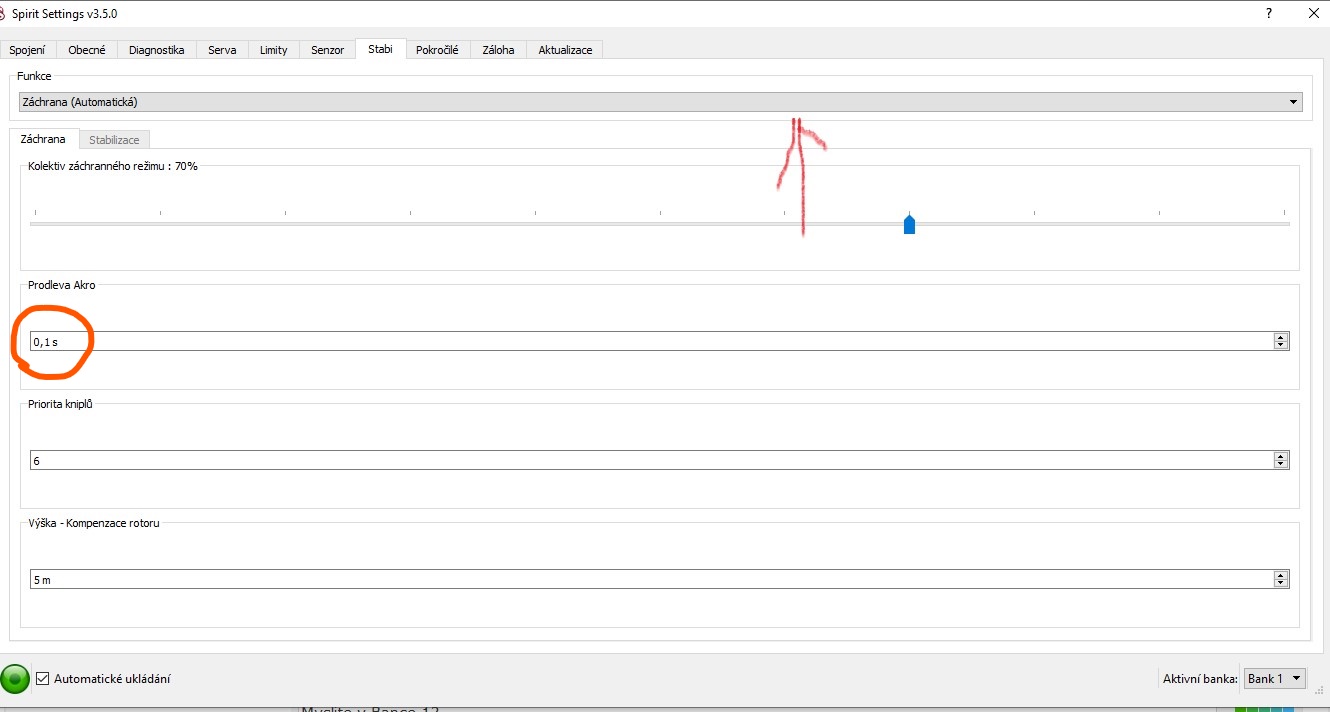Click the green connection status icon
Viewport: 1330px width, 712px height.
tap(15, 679)
